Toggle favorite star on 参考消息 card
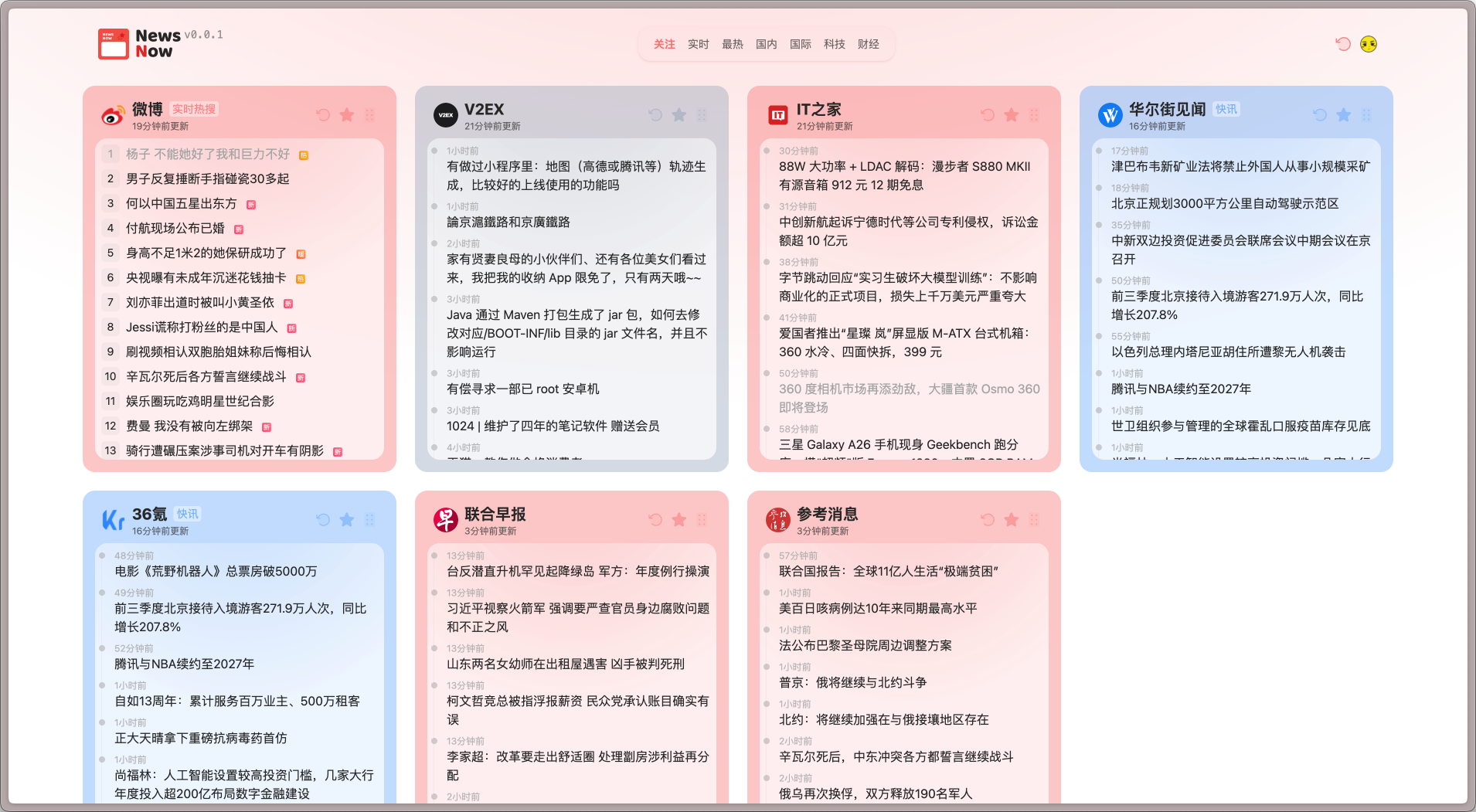This screenshot has height=812, width=1476. pos(1012,520)
